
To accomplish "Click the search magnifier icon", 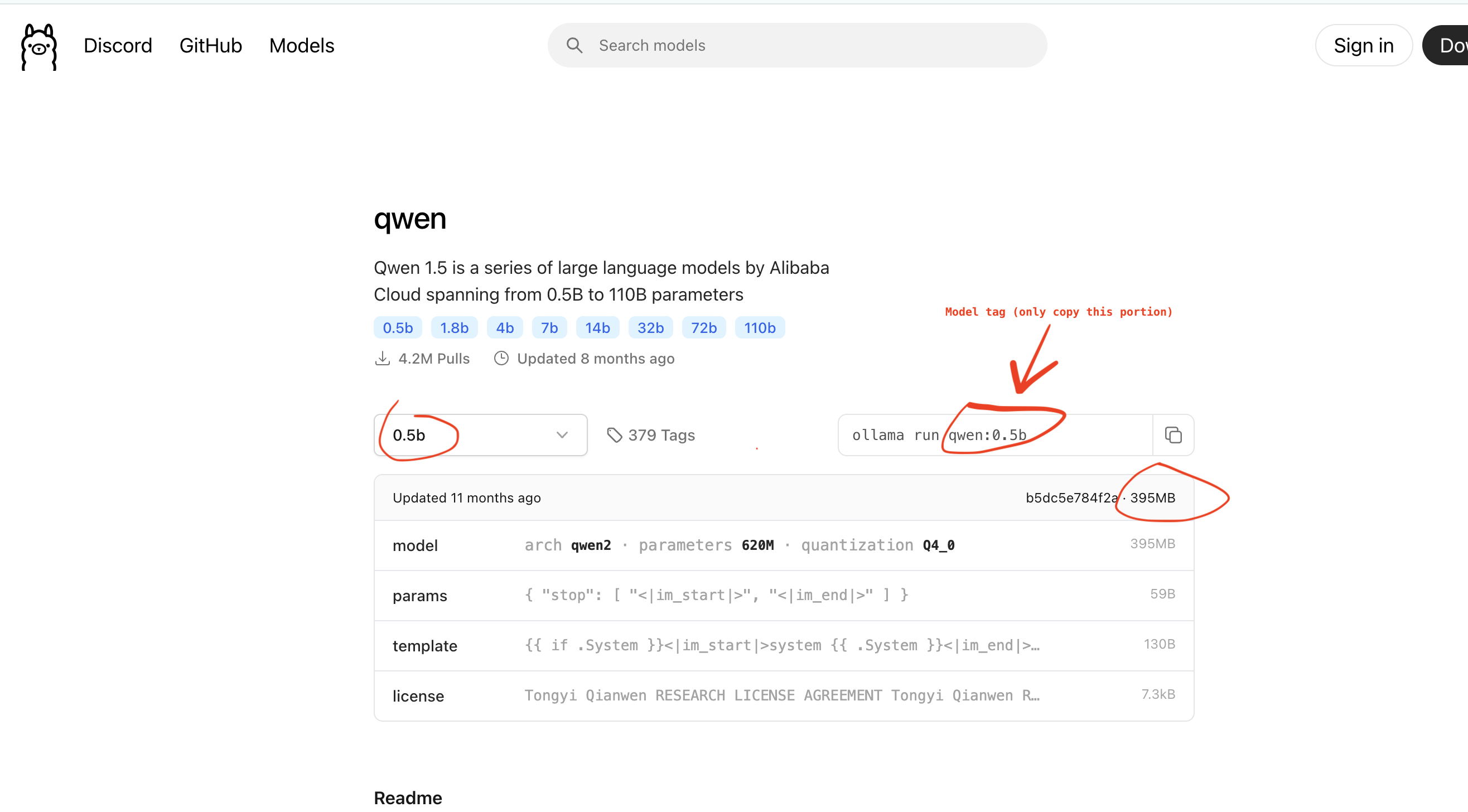I will click(x=574, y=46).
